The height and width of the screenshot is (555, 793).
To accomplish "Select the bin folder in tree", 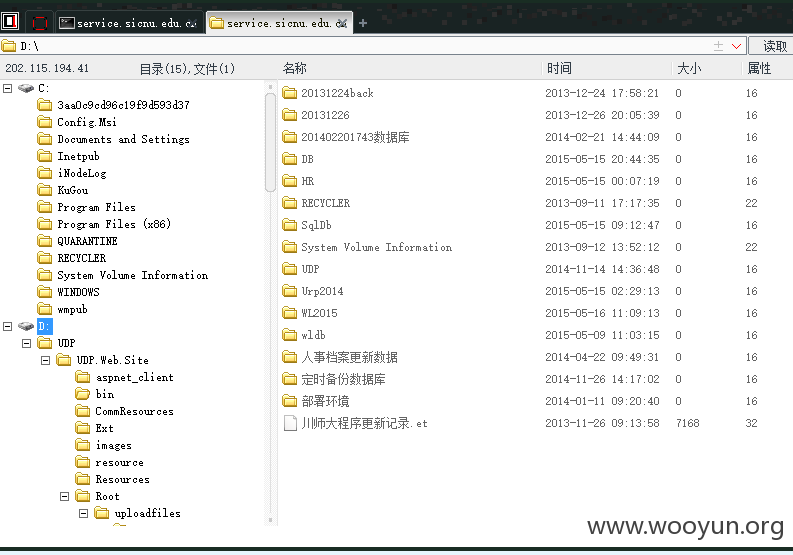I will [95, 394].
